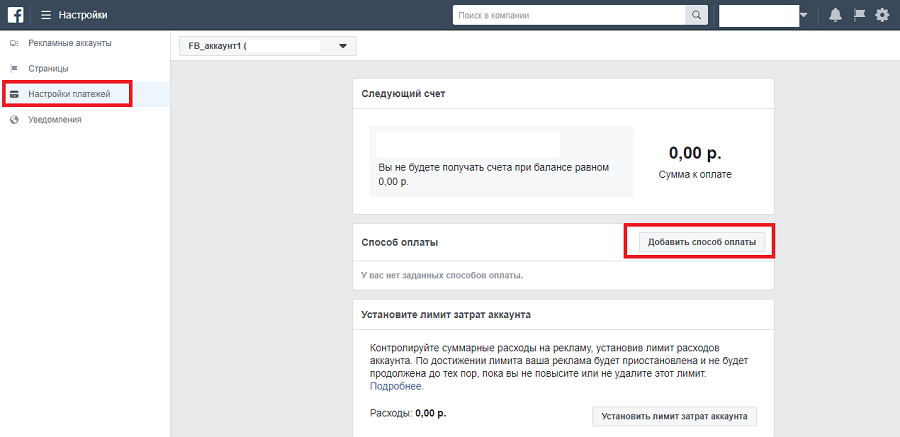Click the 0,00 р. amount due
The image size is (900, 437).
tap(695, 153)
